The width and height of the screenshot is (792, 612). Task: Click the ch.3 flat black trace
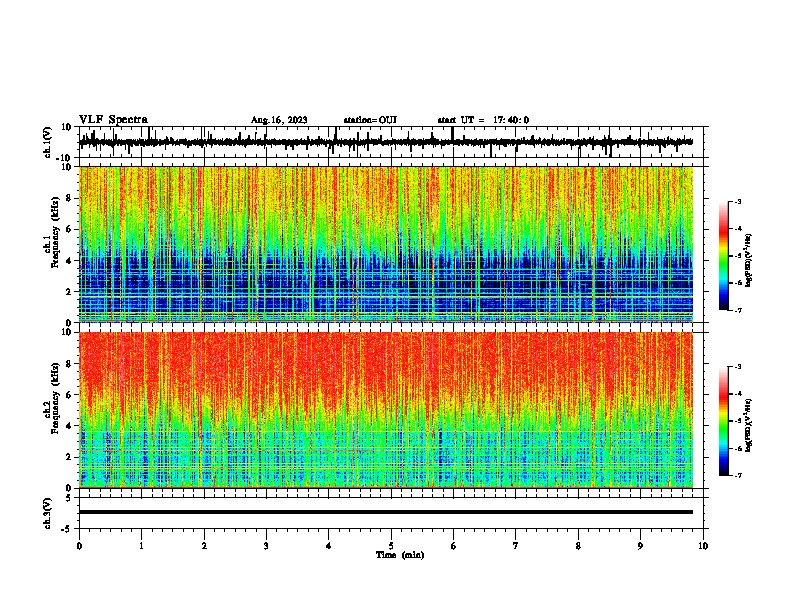click(385, 512)
